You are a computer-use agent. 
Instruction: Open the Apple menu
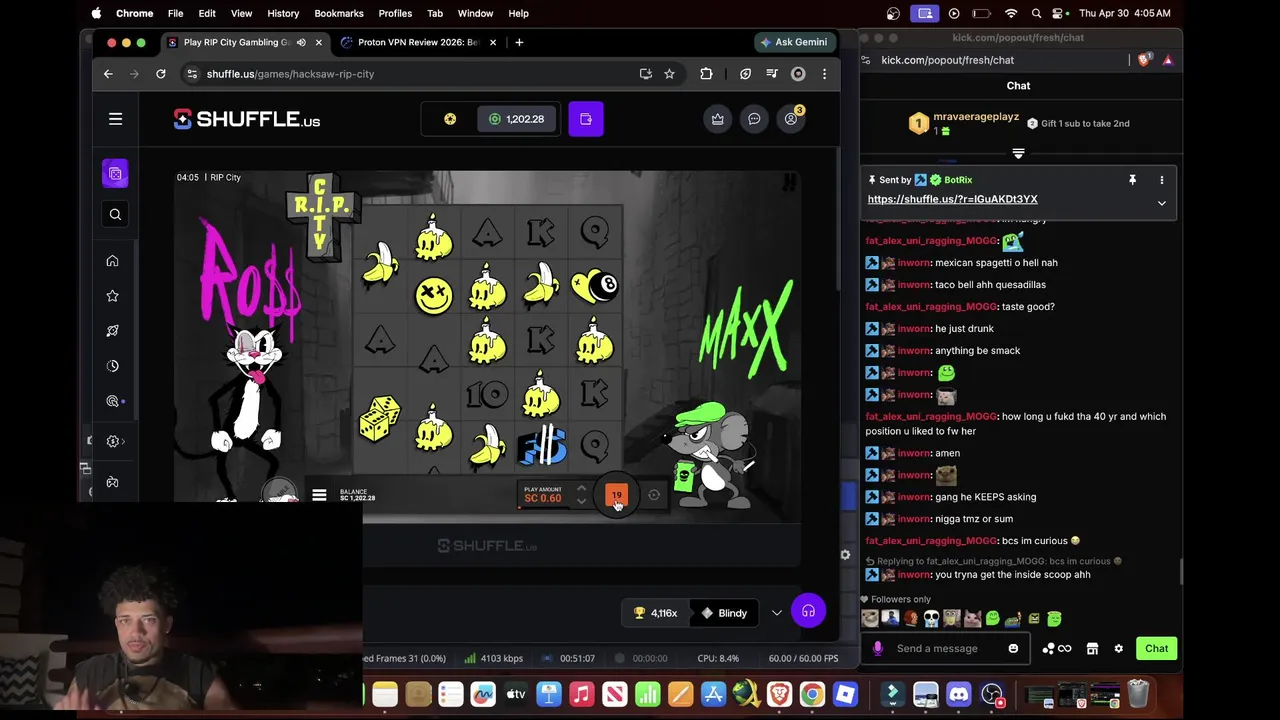click(x=96, y=13)
